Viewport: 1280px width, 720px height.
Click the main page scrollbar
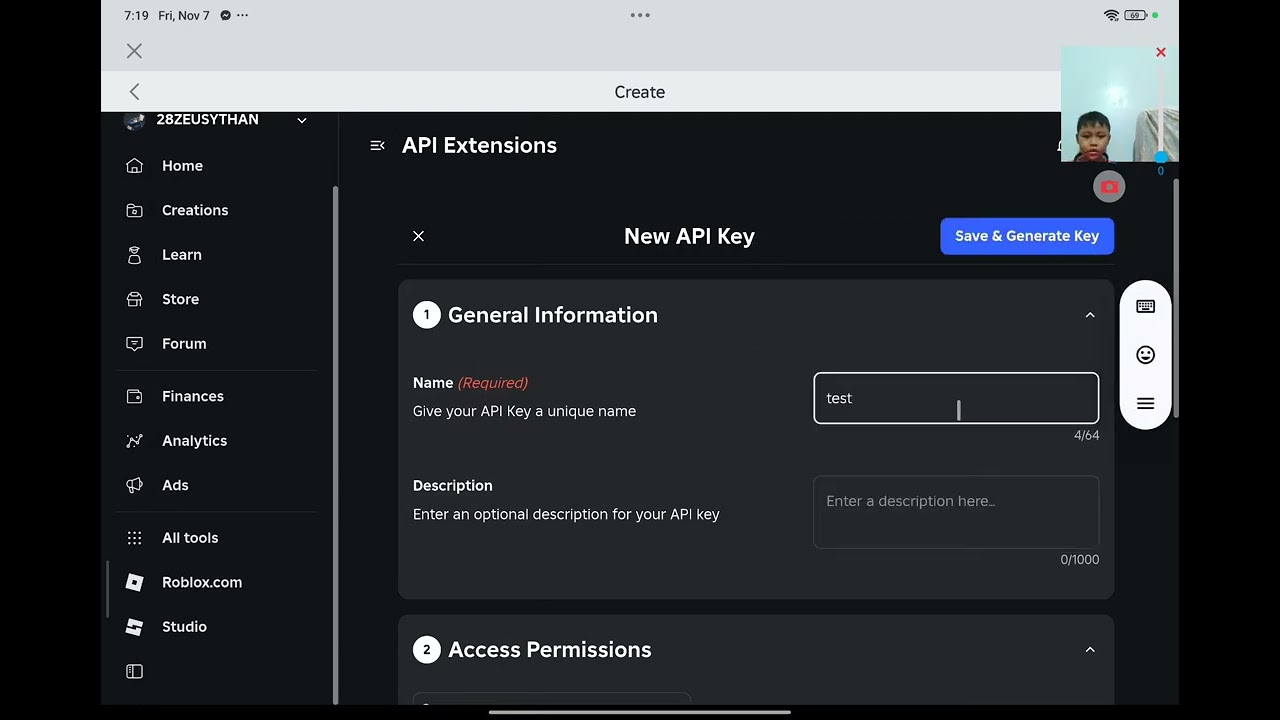[1176, 298]
